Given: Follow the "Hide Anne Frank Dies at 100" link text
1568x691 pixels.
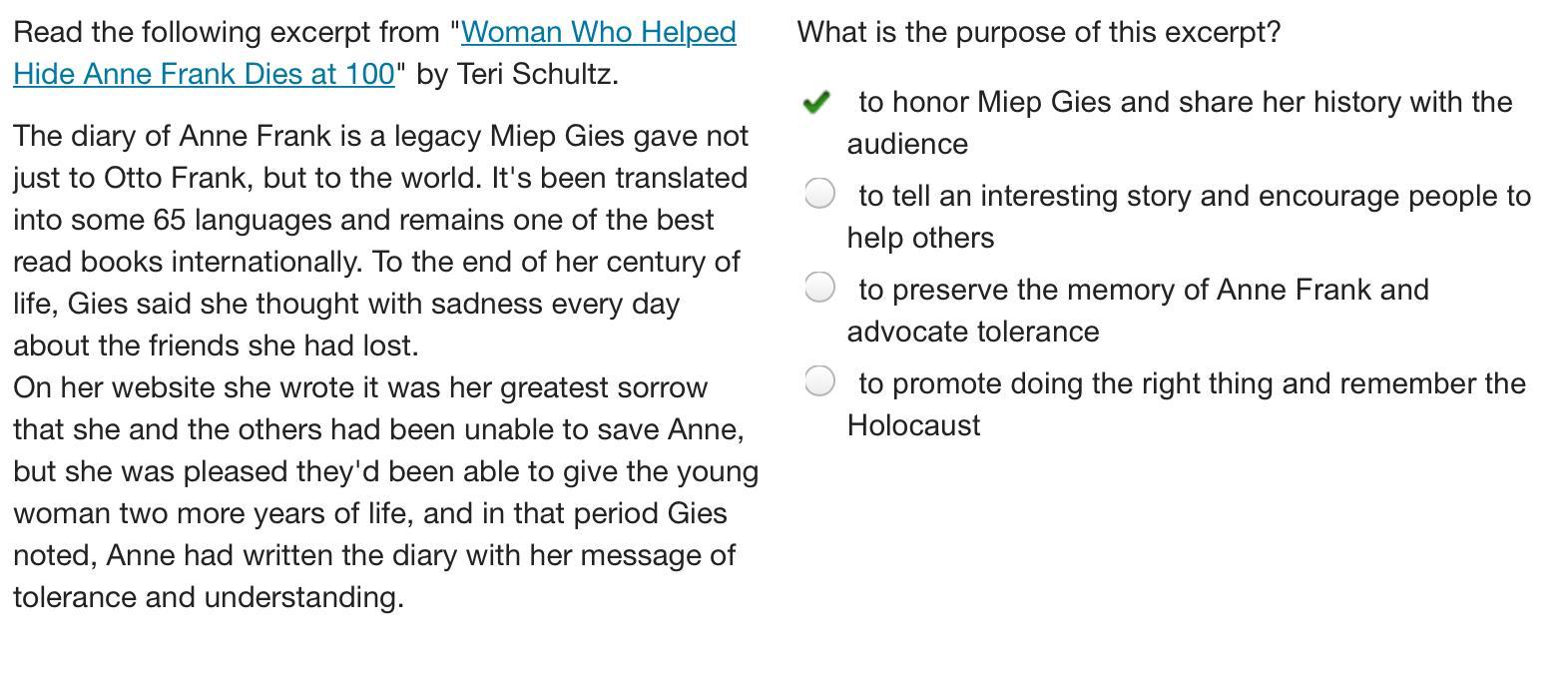Looking at the screenshot, I should click(205, 74).
